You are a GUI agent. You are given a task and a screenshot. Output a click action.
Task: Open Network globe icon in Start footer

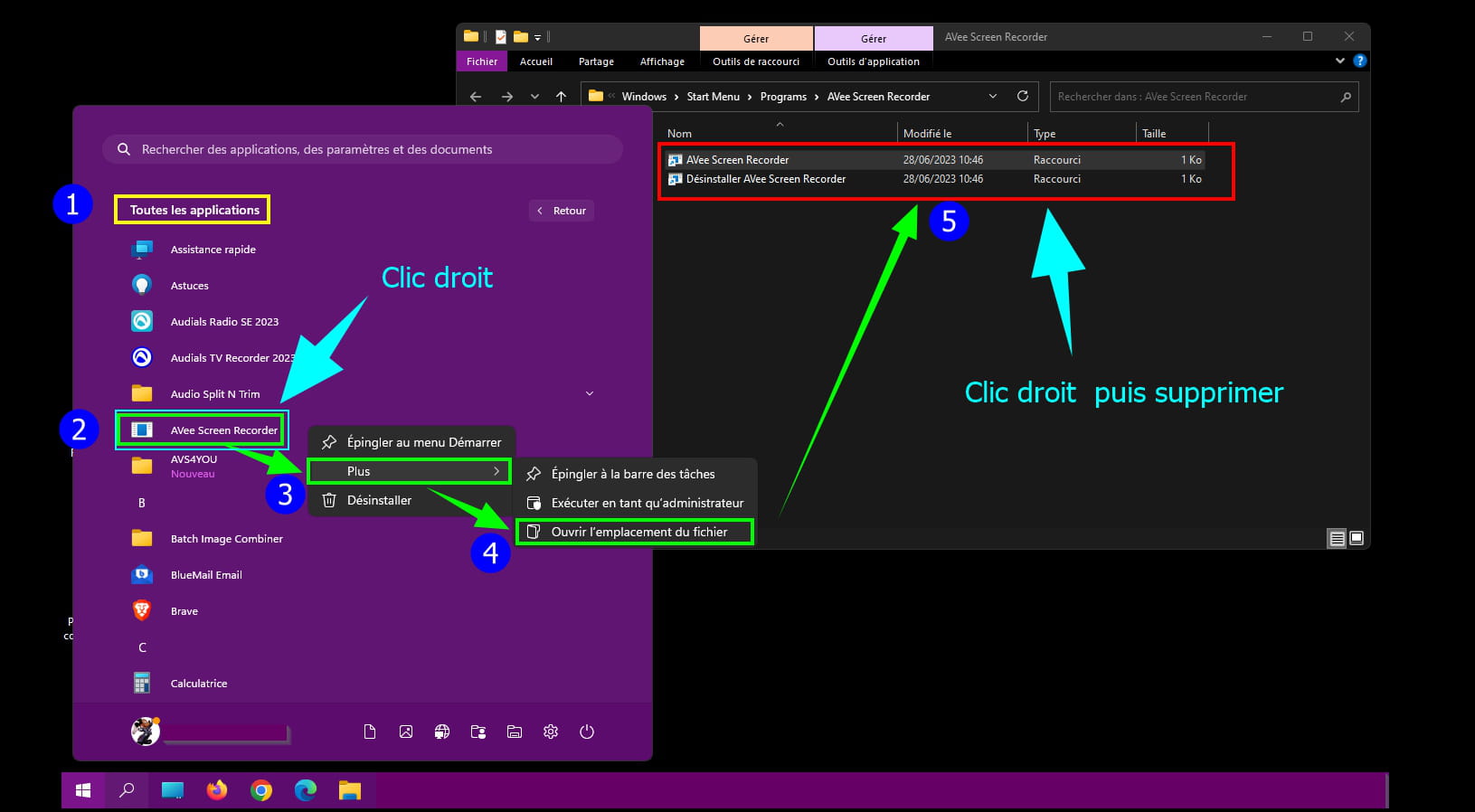442,732
